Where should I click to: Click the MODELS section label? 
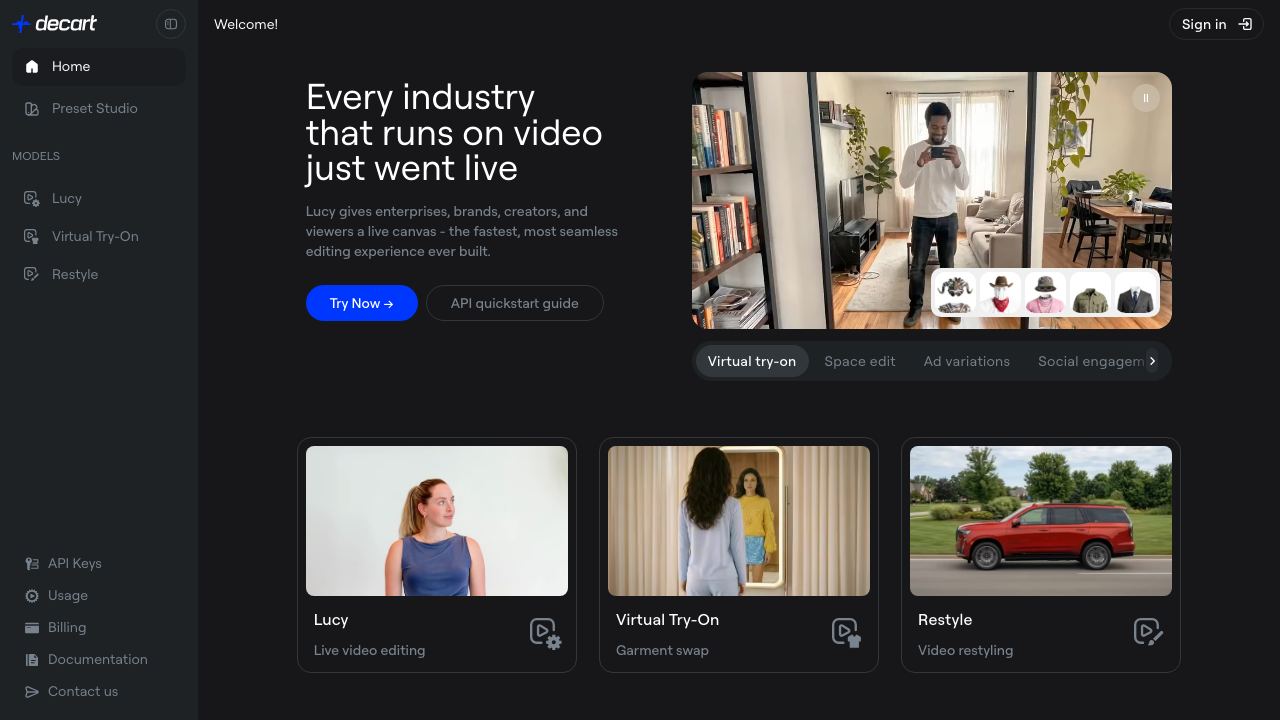pyautogui.click(x=36, y=156)
